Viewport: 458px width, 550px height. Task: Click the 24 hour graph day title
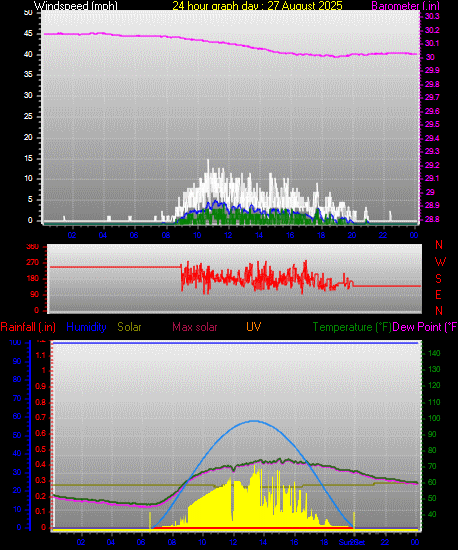(257, 5)
